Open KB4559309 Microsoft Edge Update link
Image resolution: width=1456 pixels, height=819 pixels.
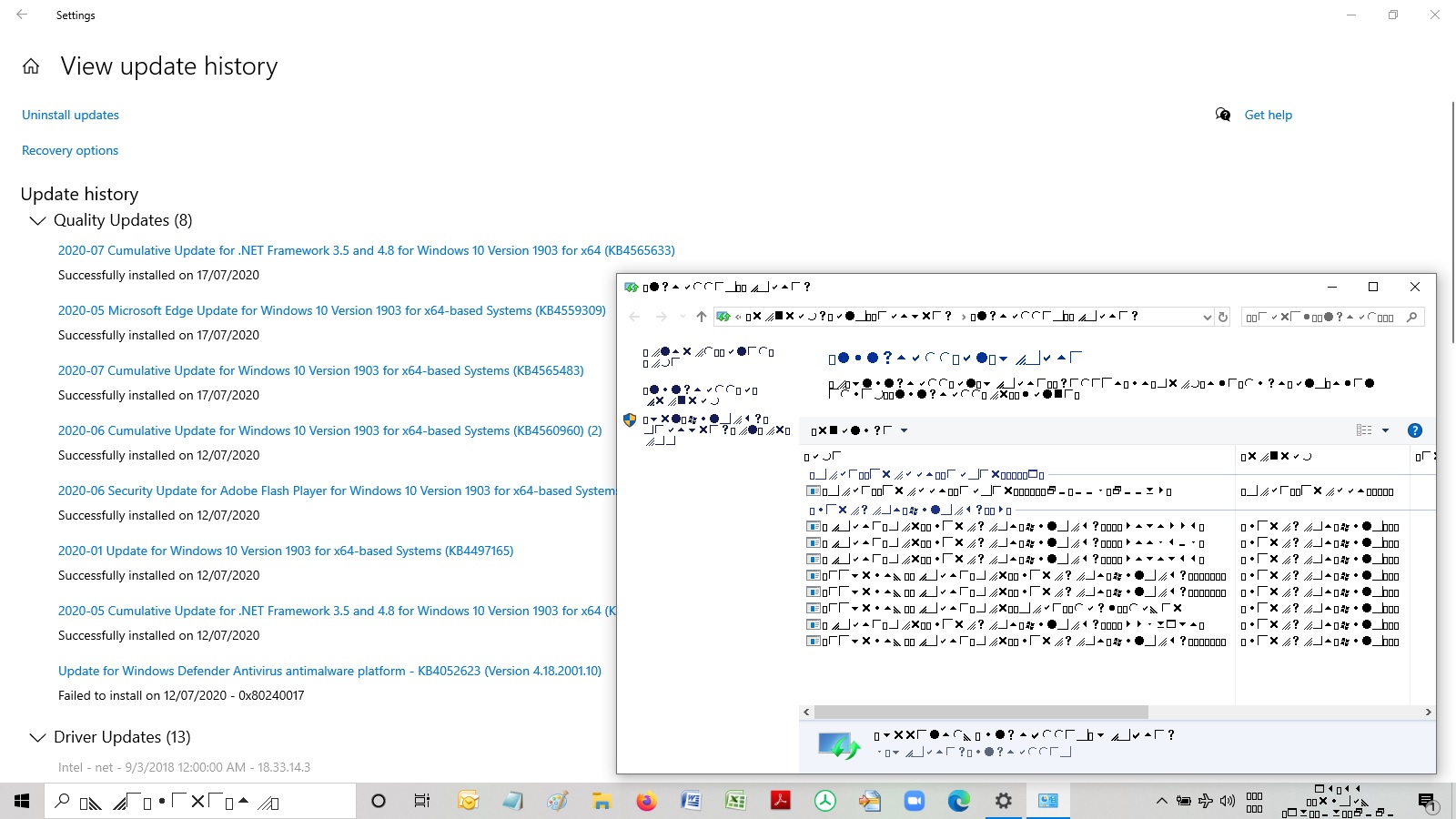pos(332,310)
